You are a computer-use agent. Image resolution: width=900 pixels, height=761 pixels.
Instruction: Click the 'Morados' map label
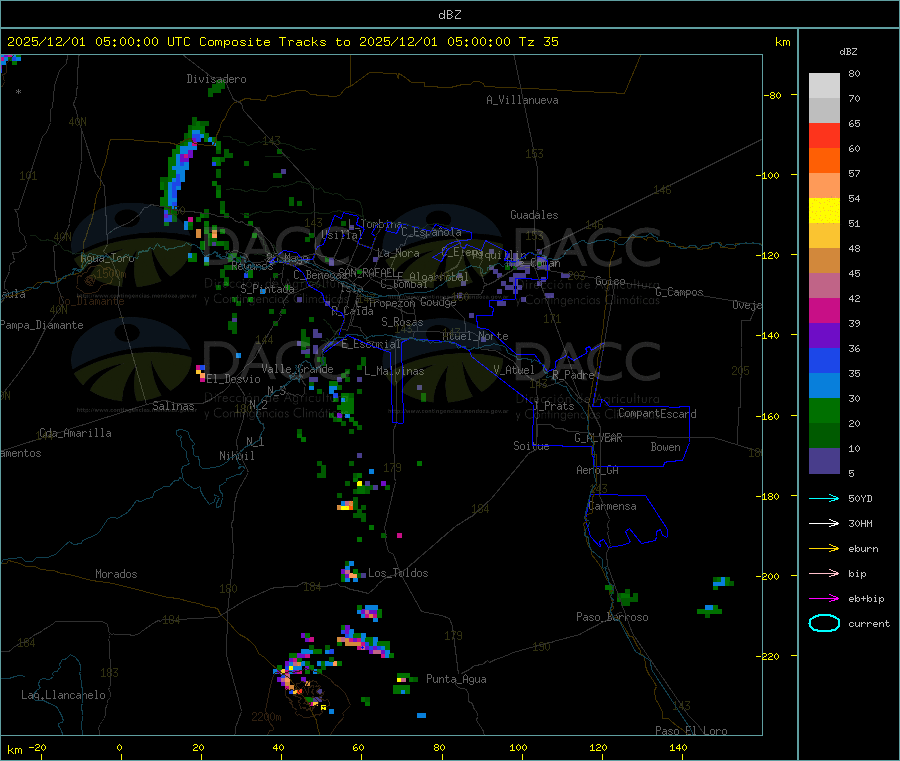click(x=117, y=574)
